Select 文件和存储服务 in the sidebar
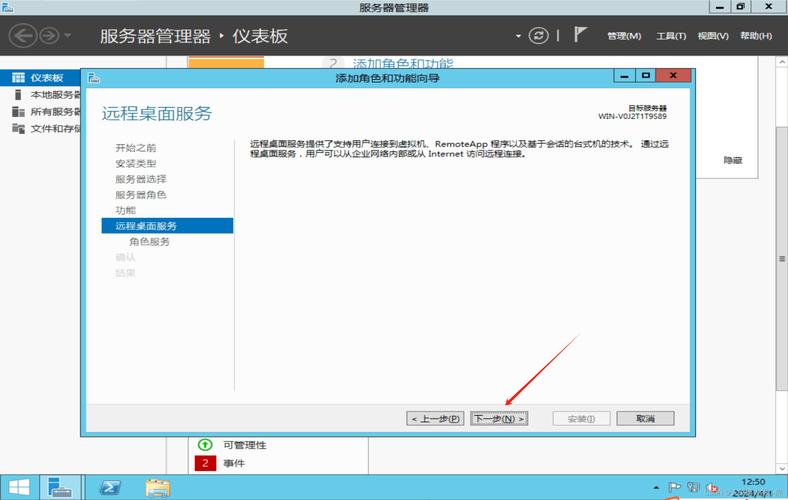 40,129
